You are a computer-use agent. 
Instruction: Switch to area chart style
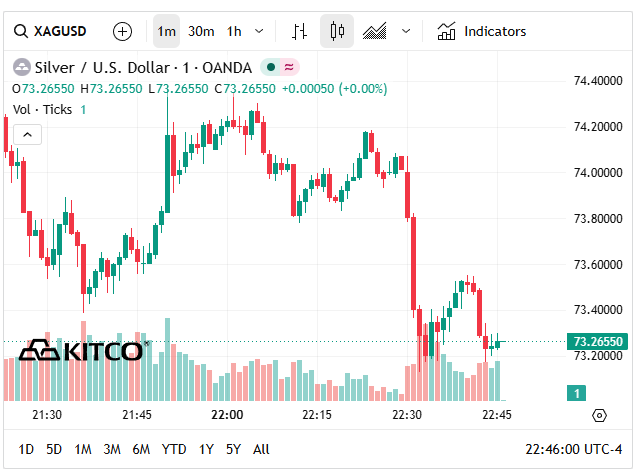tap(374, 31)
